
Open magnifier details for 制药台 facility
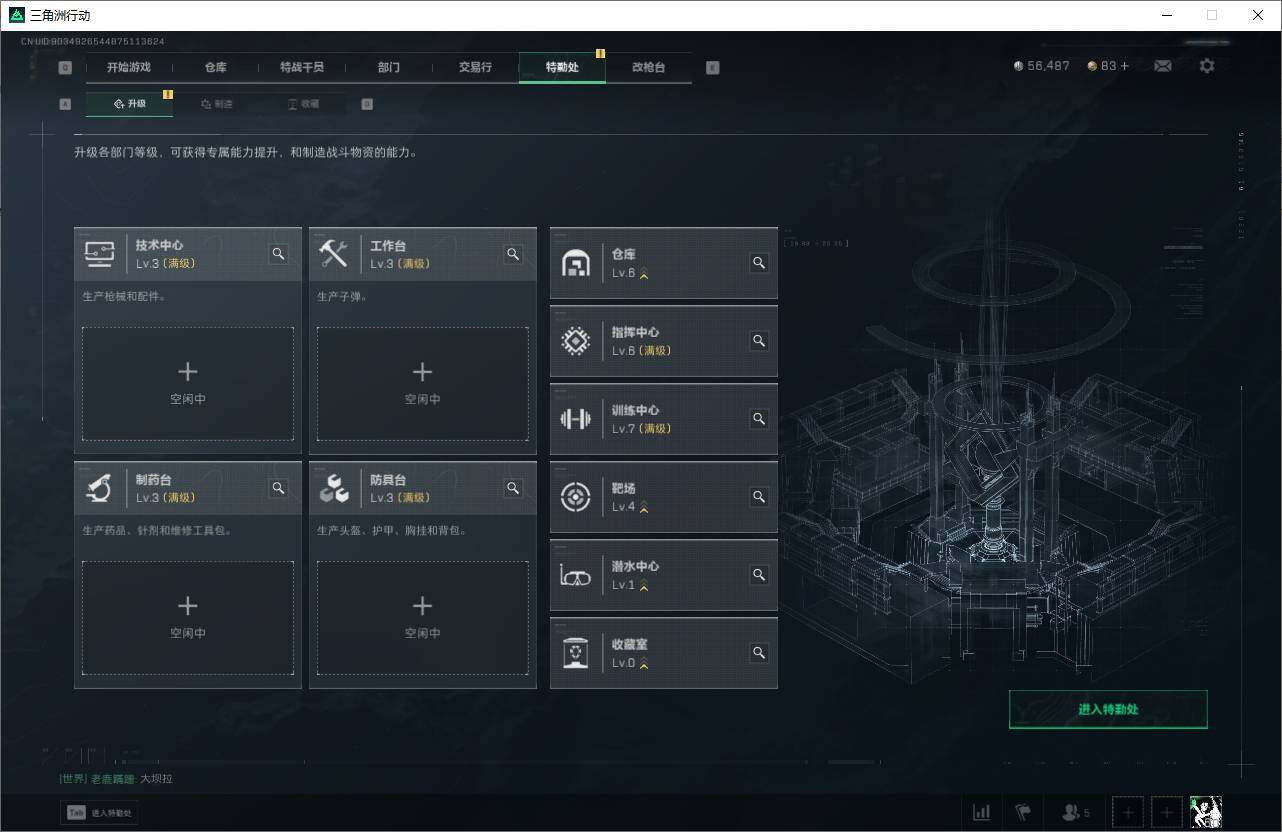[x=278, y=488]
